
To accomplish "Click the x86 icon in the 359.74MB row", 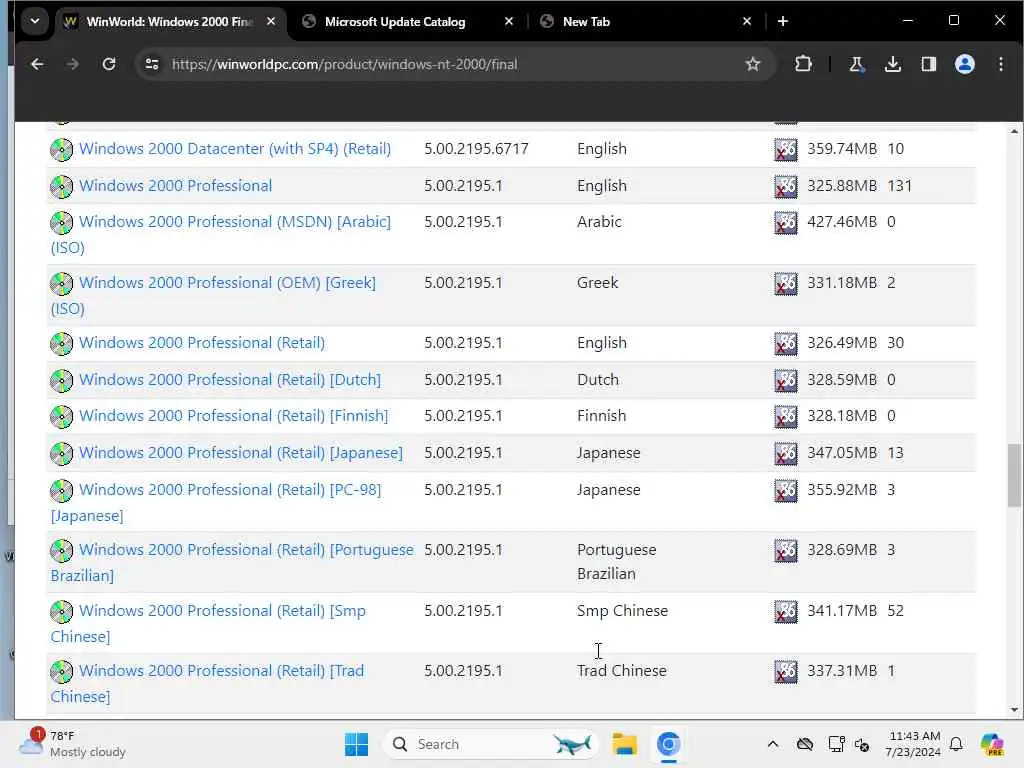I will tap(786, 150).
